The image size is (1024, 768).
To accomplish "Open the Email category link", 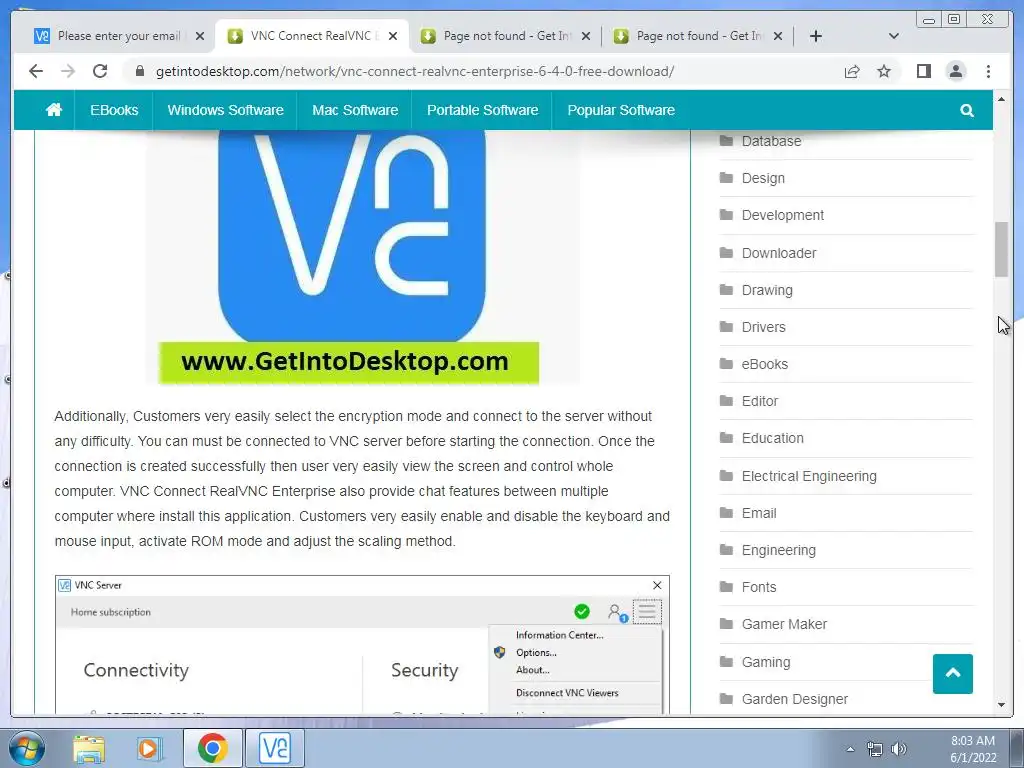I will 758,513.
